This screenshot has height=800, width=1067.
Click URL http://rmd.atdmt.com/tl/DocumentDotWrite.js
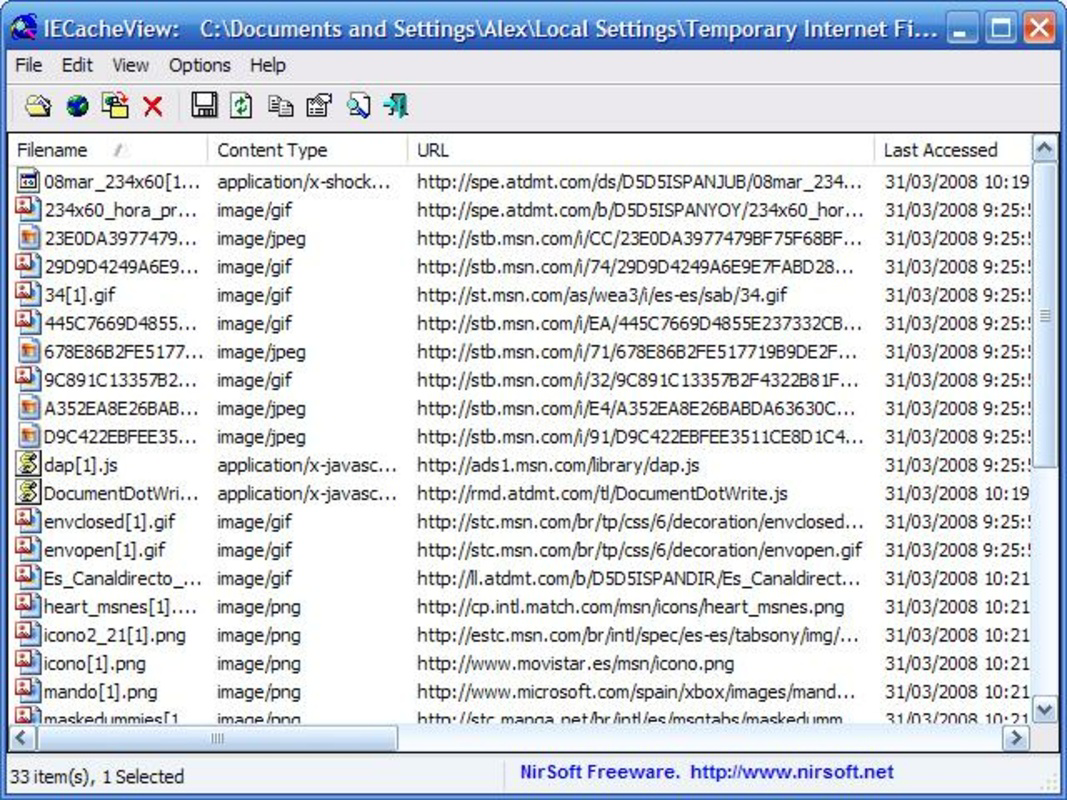coord(602,493)
